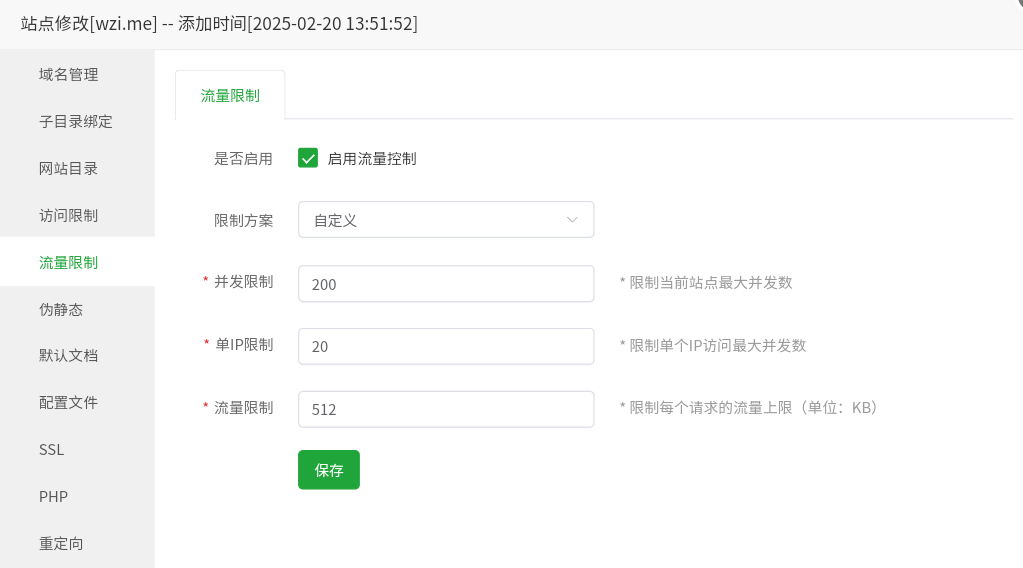Go to 重定向 settings
The width and height of the screenshot is (1023, 568).
pyautogui.click(x=61, y=543)
